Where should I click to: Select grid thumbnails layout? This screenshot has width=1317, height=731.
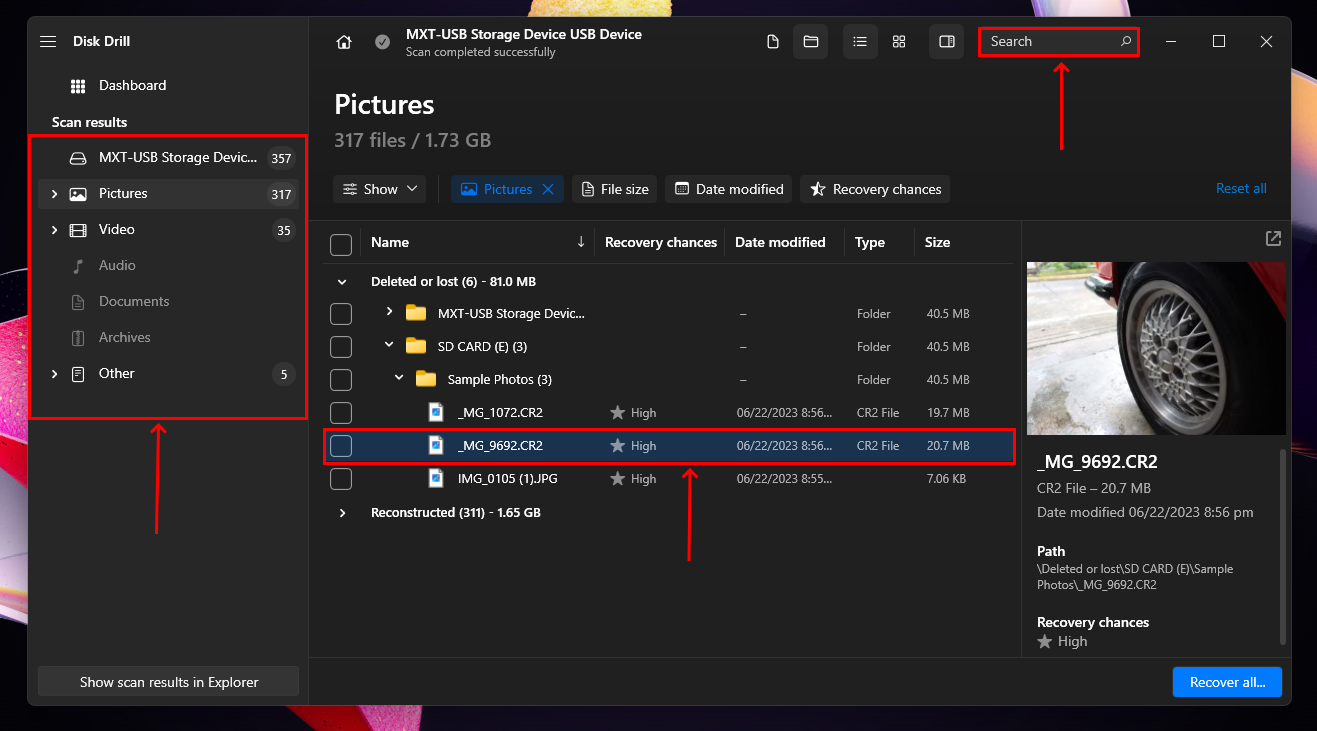click(899, 42)
